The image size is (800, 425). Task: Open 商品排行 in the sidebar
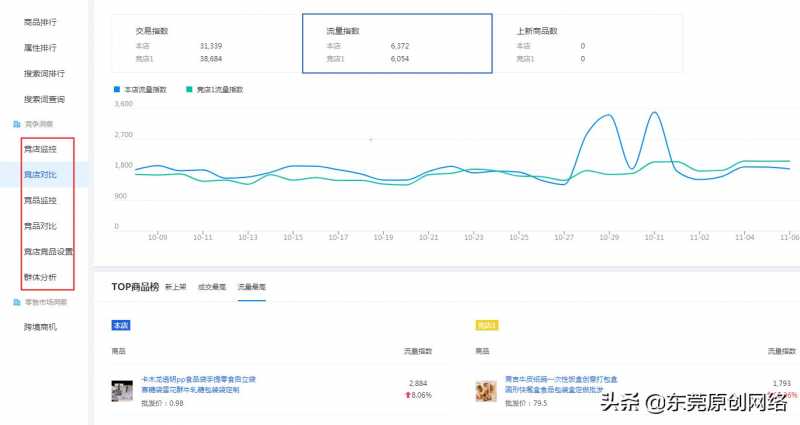tap(40, 22)
